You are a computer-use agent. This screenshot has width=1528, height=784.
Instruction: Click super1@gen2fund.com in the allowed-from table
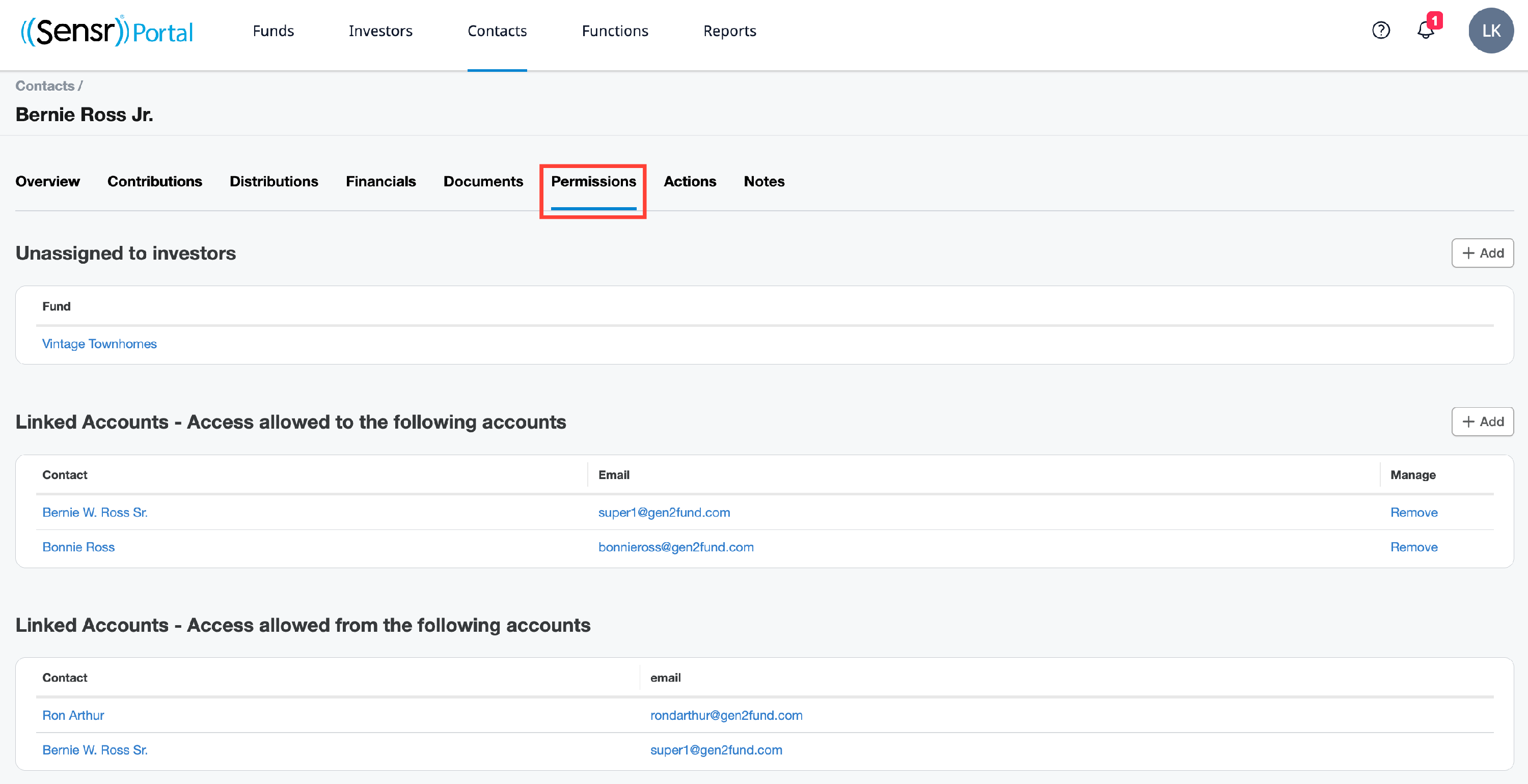tap(717, 749)
